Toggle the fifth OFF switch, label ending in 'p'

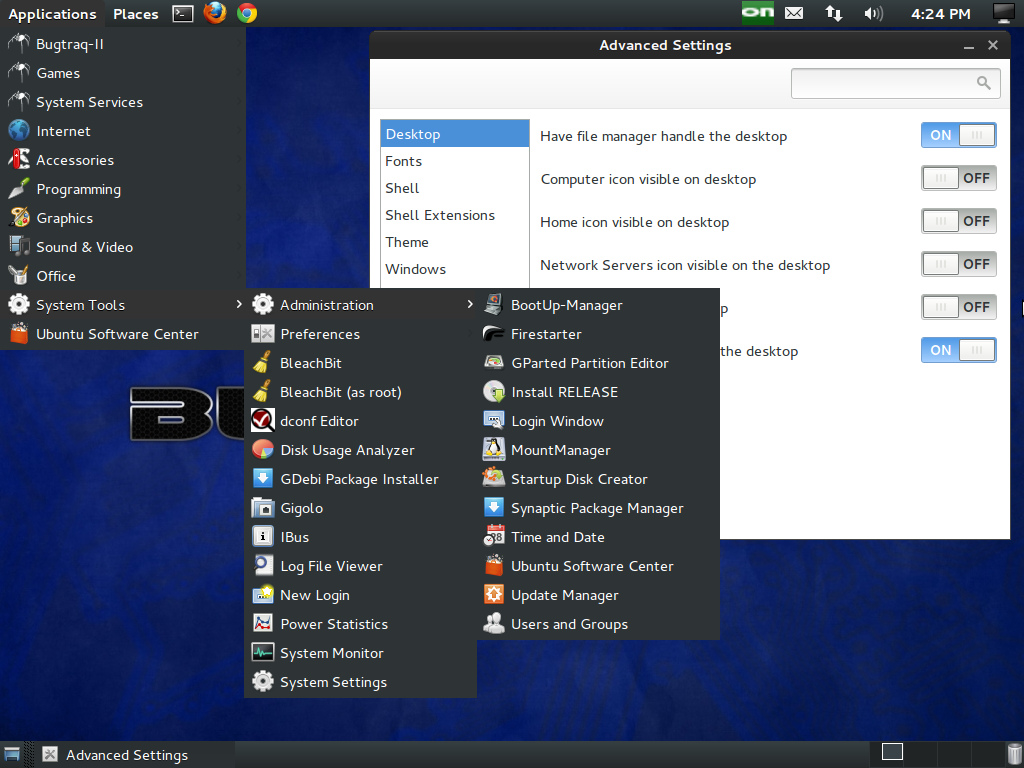tap(959, 307)
